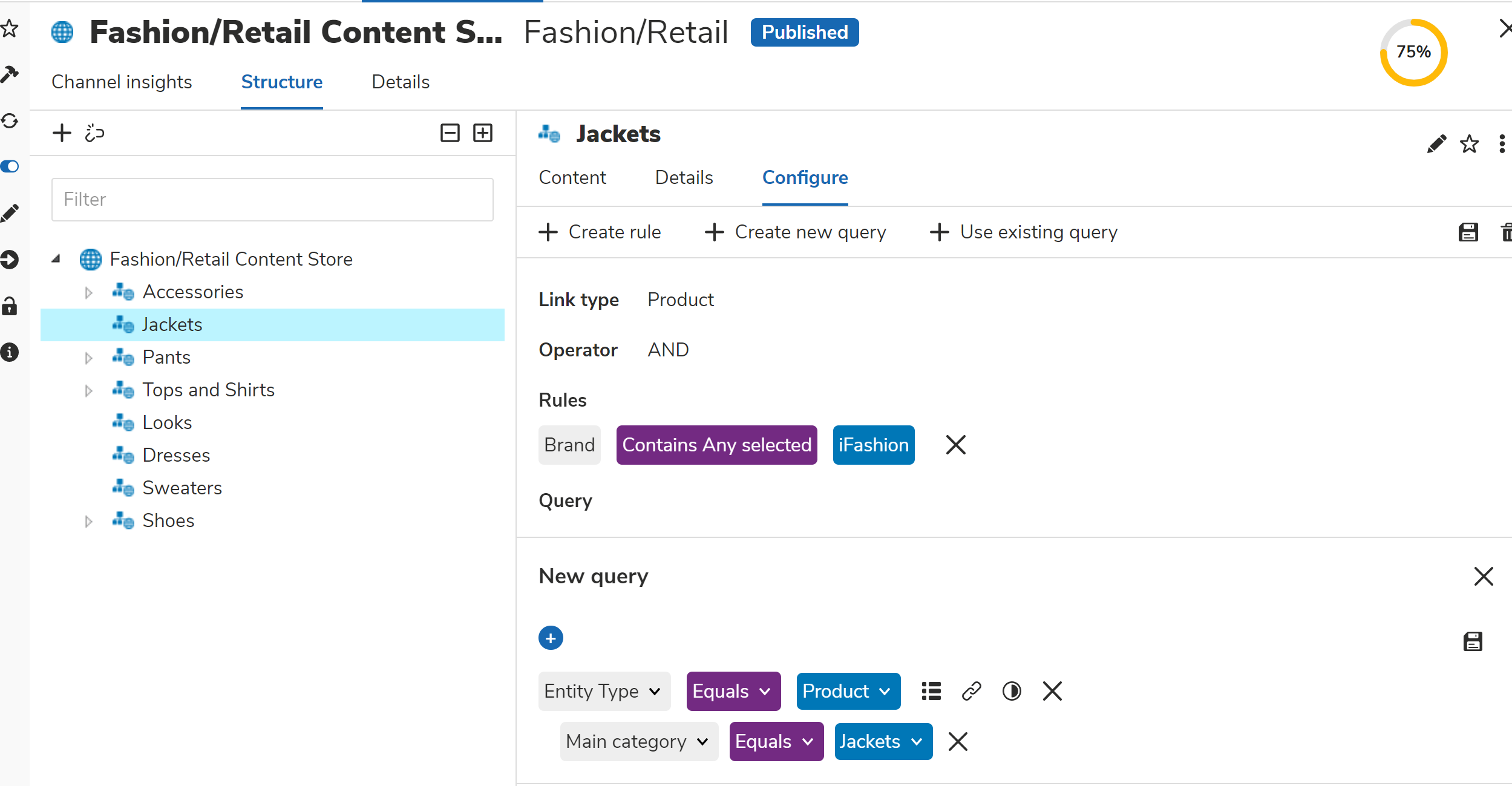Expand the Shoes tree node
The image size is (1512, 786).
tap(88, 521)
